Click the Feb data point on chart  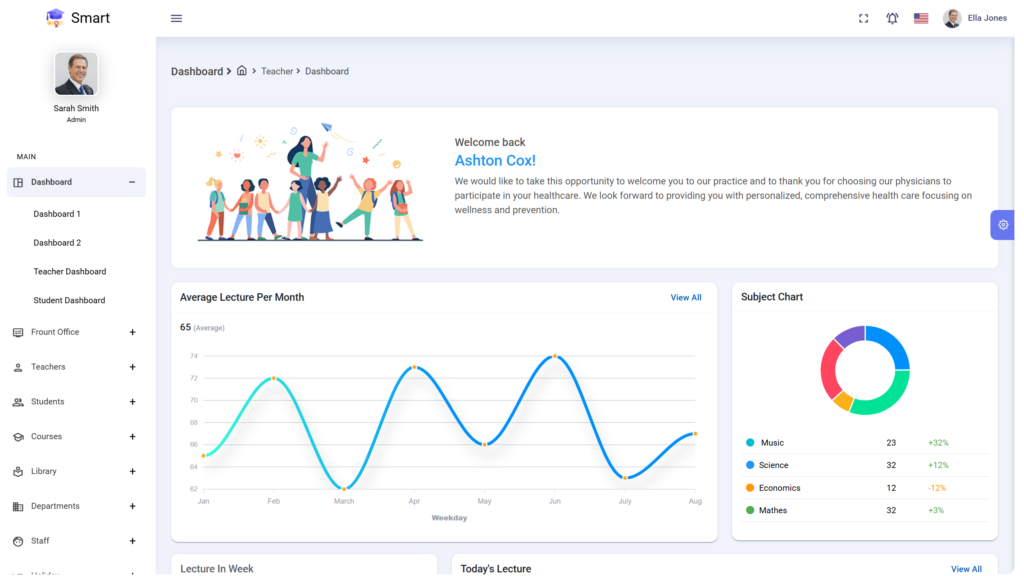[274, 378]
